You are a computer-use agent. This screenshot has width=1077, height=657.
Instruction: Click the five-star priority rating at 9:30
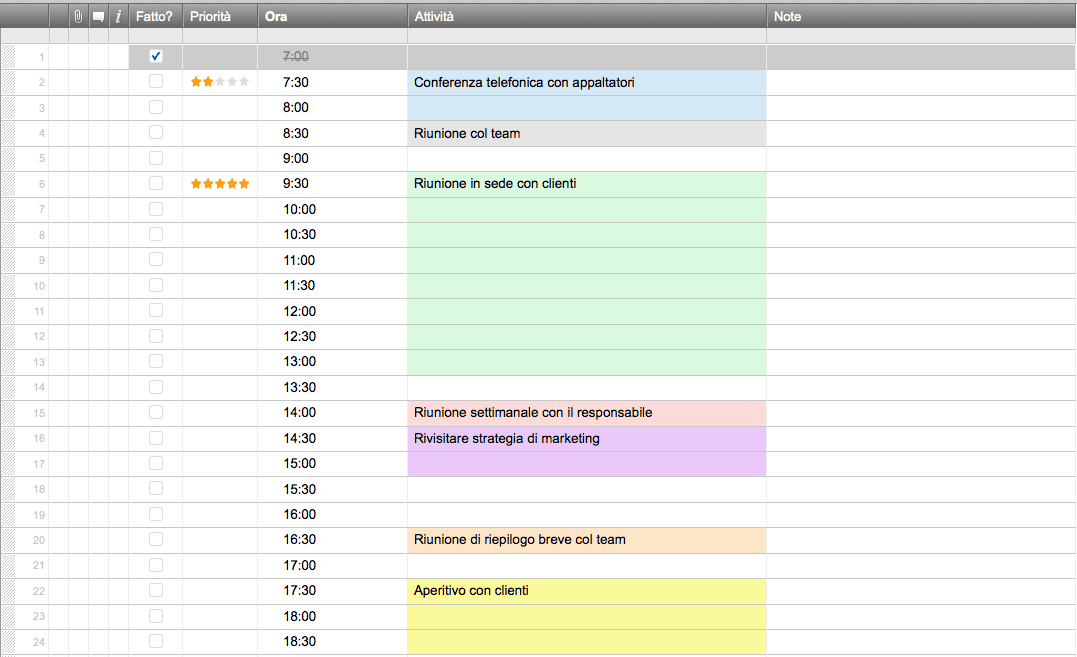click(x=220, y=183)
